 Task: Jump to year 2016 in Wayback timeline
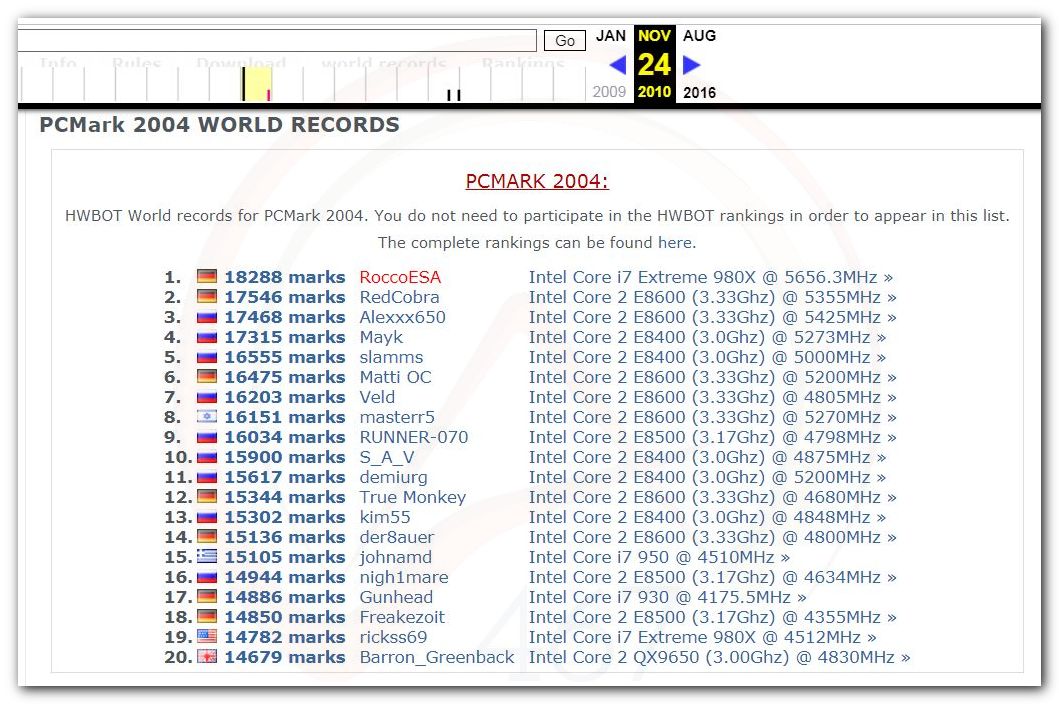click(699, 93)
